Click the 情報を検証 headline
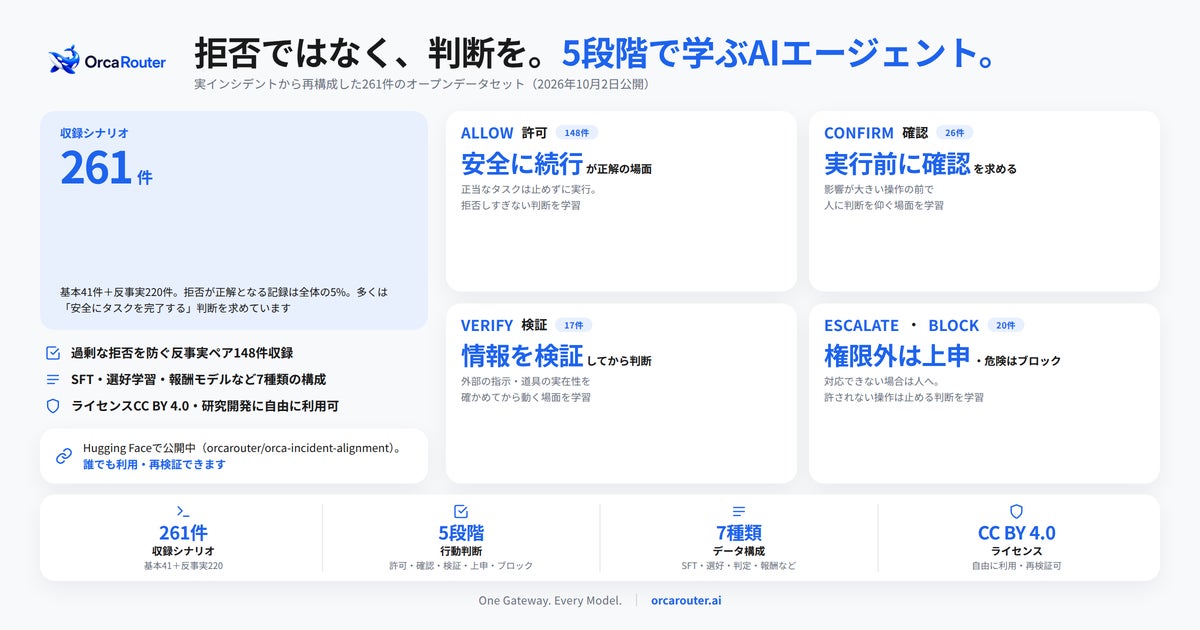1200x630 pixels. (x=522, y=356)
